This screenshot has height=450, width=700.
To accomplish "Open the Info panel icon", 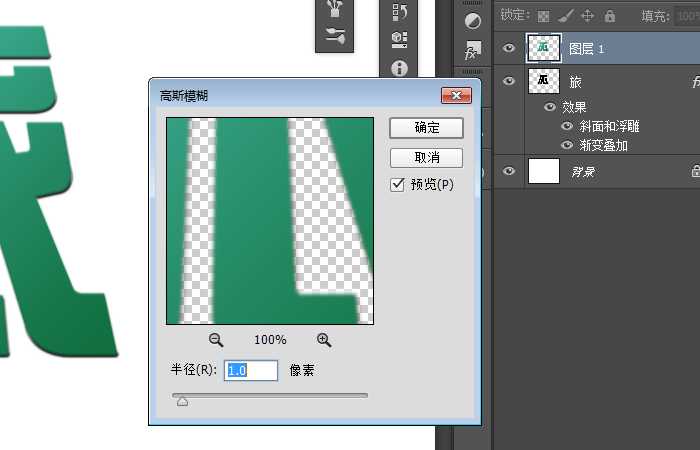I will (x=399, y=68).
